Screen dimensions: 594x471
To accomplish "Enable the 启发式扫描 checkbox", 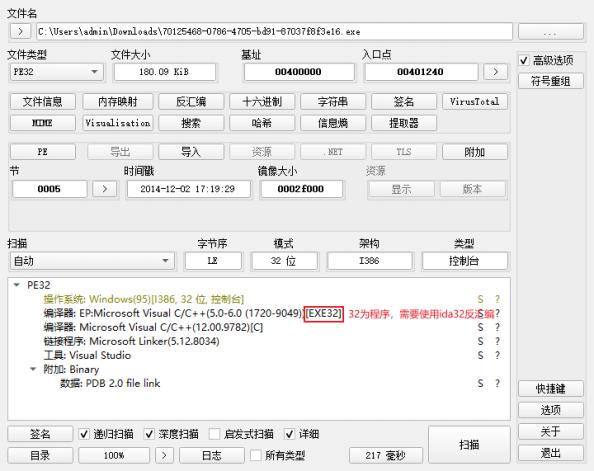I will (214, 434).
